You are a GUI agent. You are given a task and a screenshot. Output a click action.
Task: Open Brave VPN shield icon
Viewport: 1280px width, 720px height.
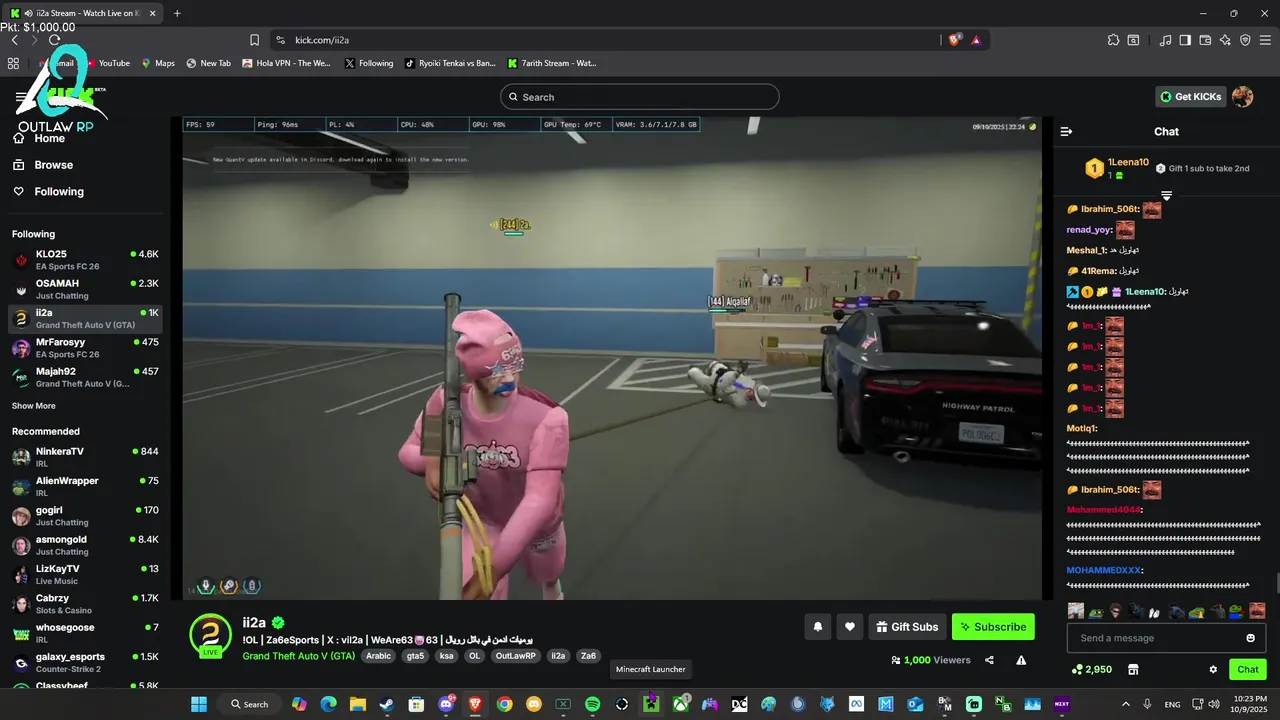coord(1245,40)
